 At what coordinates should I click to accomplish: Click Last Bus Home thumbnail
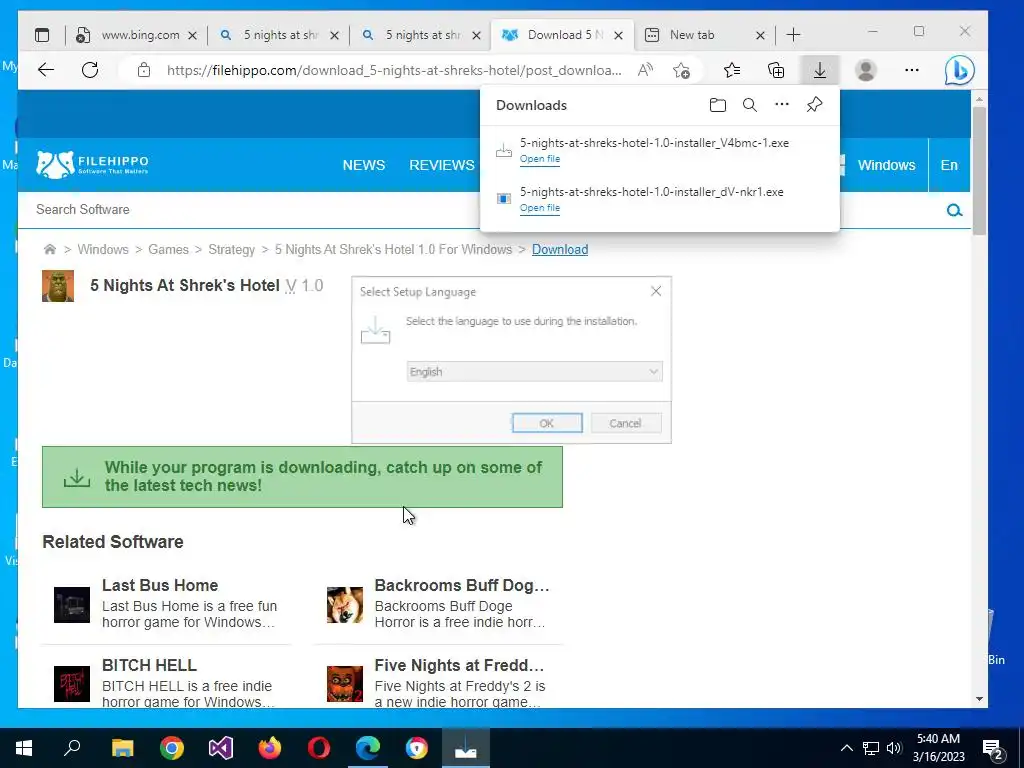[72, 605]
